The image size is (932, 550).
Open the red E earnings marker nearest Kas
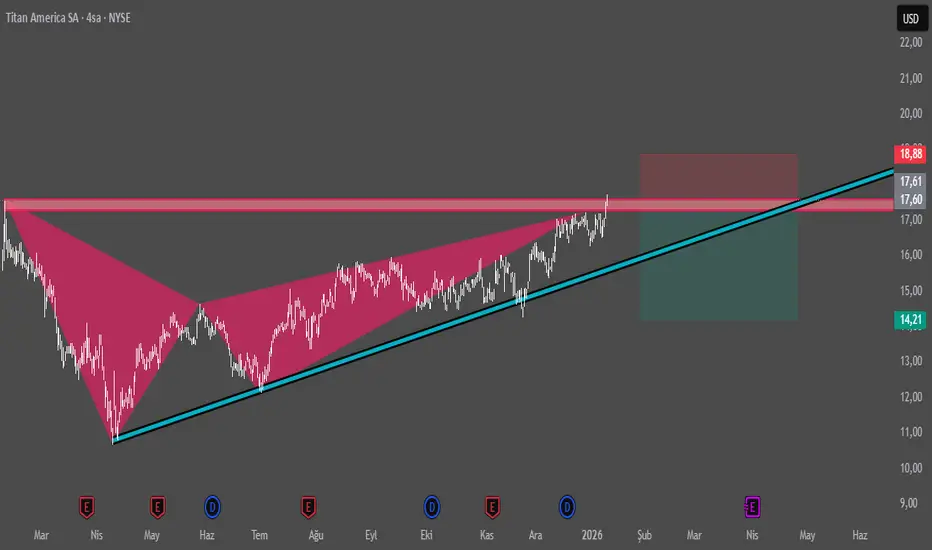(x=492, y=507)
